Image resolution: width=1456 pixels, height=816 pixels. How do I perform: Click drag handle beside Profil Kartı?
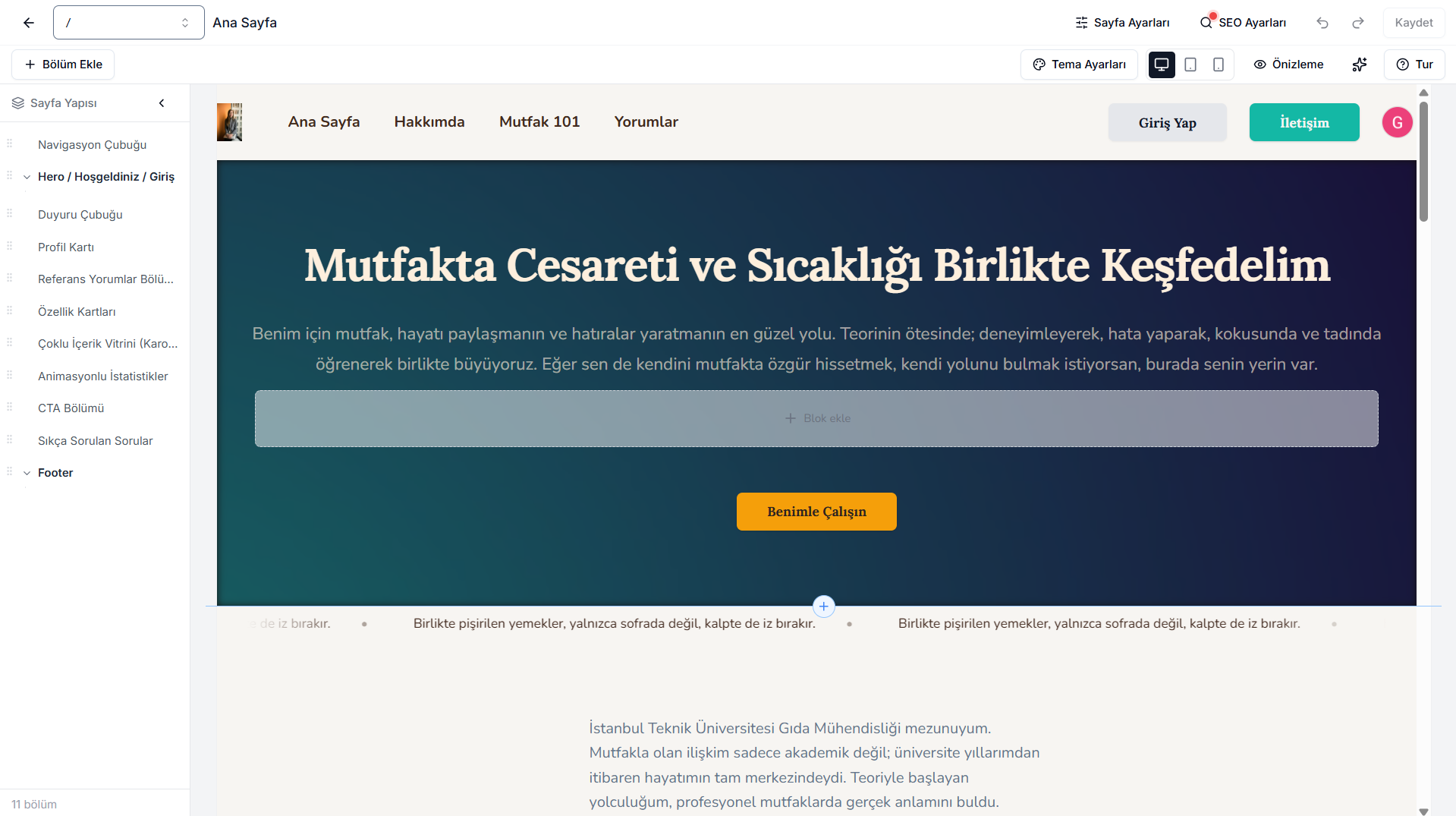10,246
